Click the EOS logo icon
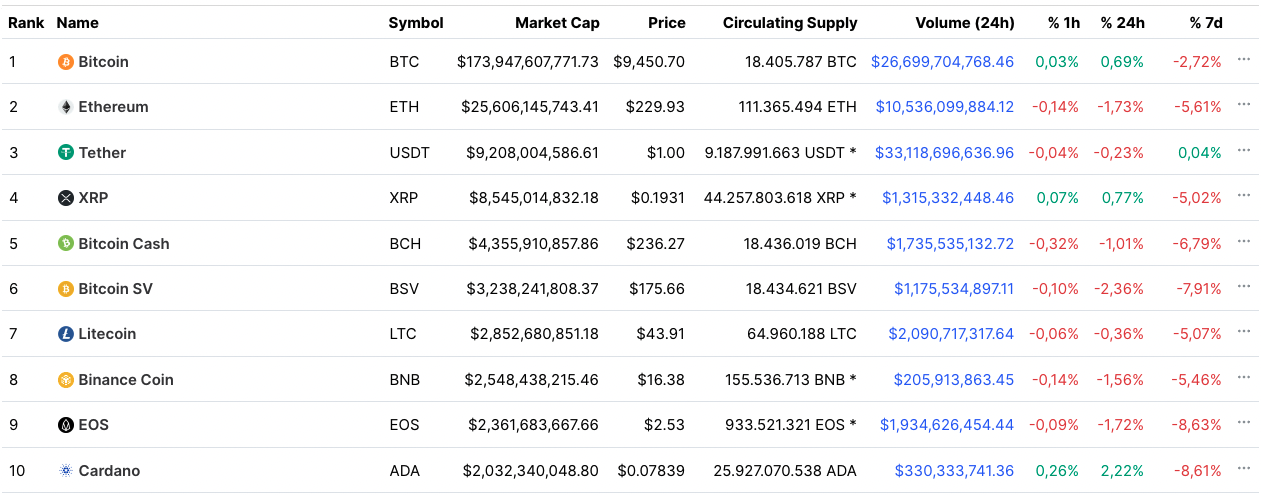 click(66, 425)
